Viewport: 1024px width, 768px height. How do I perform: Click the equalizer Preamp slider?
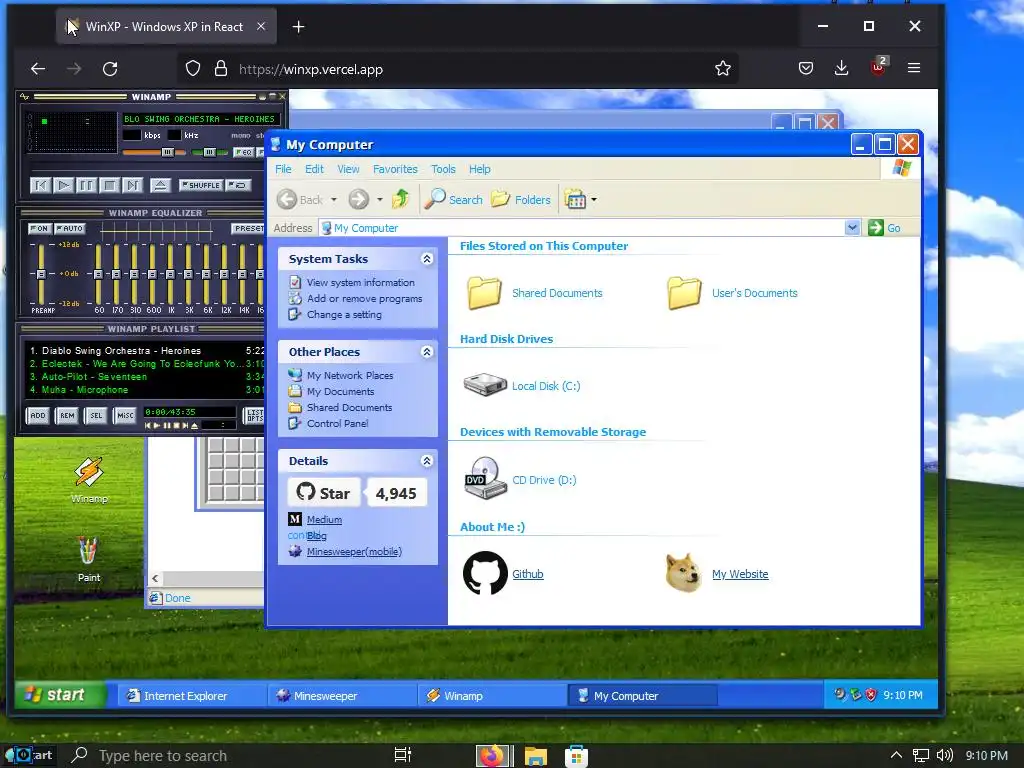41,273
